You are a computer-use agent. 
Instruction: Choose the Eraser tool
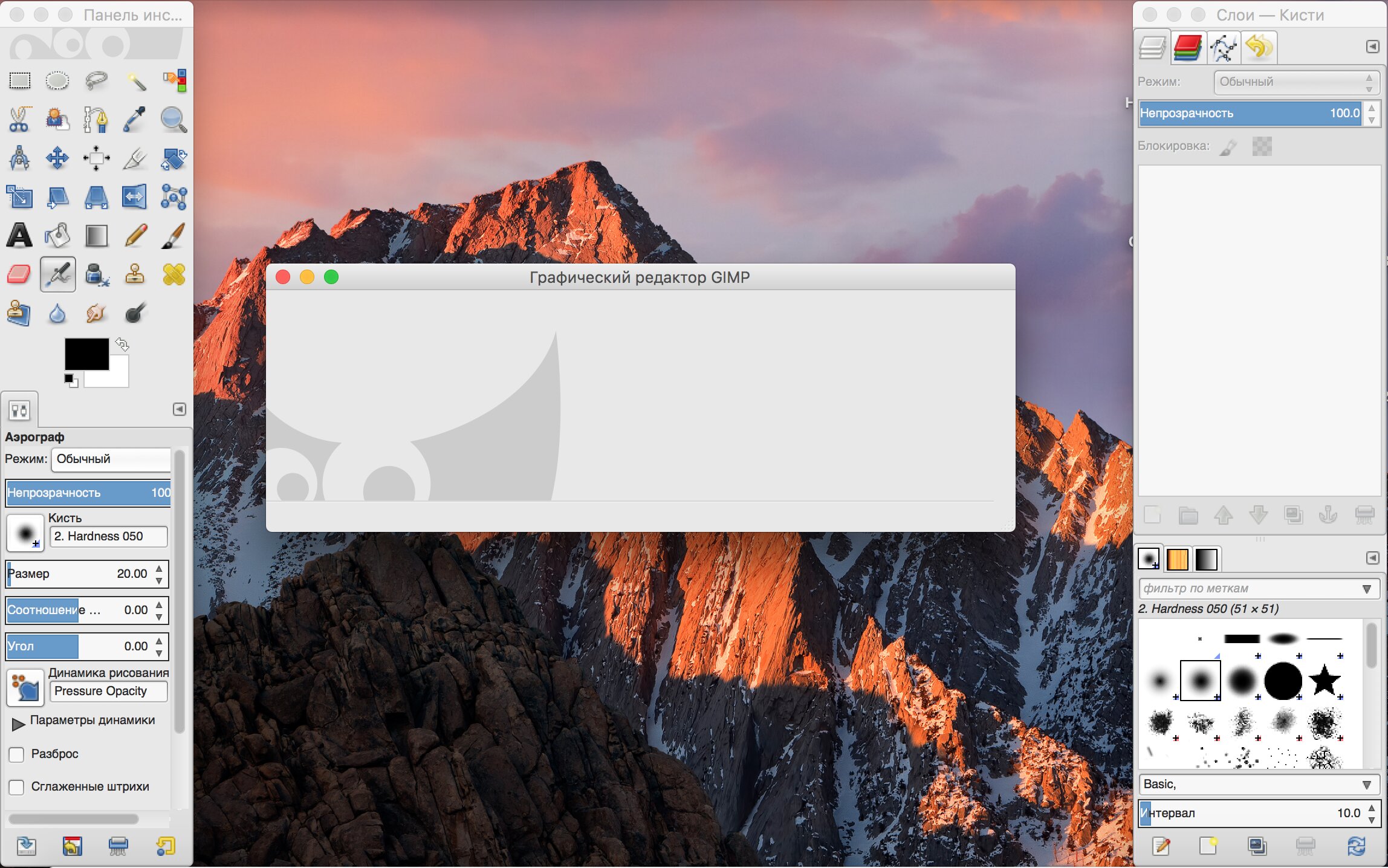coord(19,274)
